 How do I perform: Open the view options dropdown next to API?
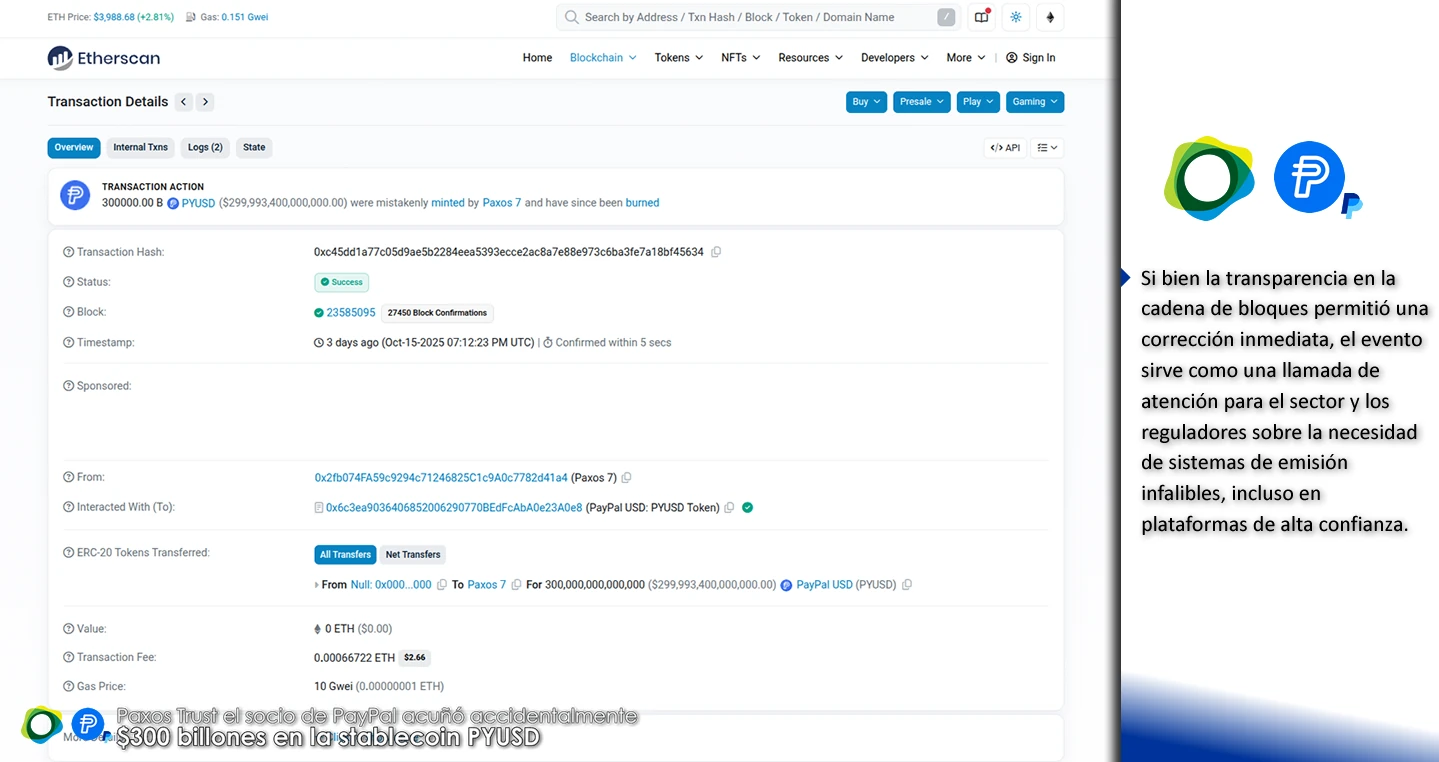click(x=1046, y=147)
